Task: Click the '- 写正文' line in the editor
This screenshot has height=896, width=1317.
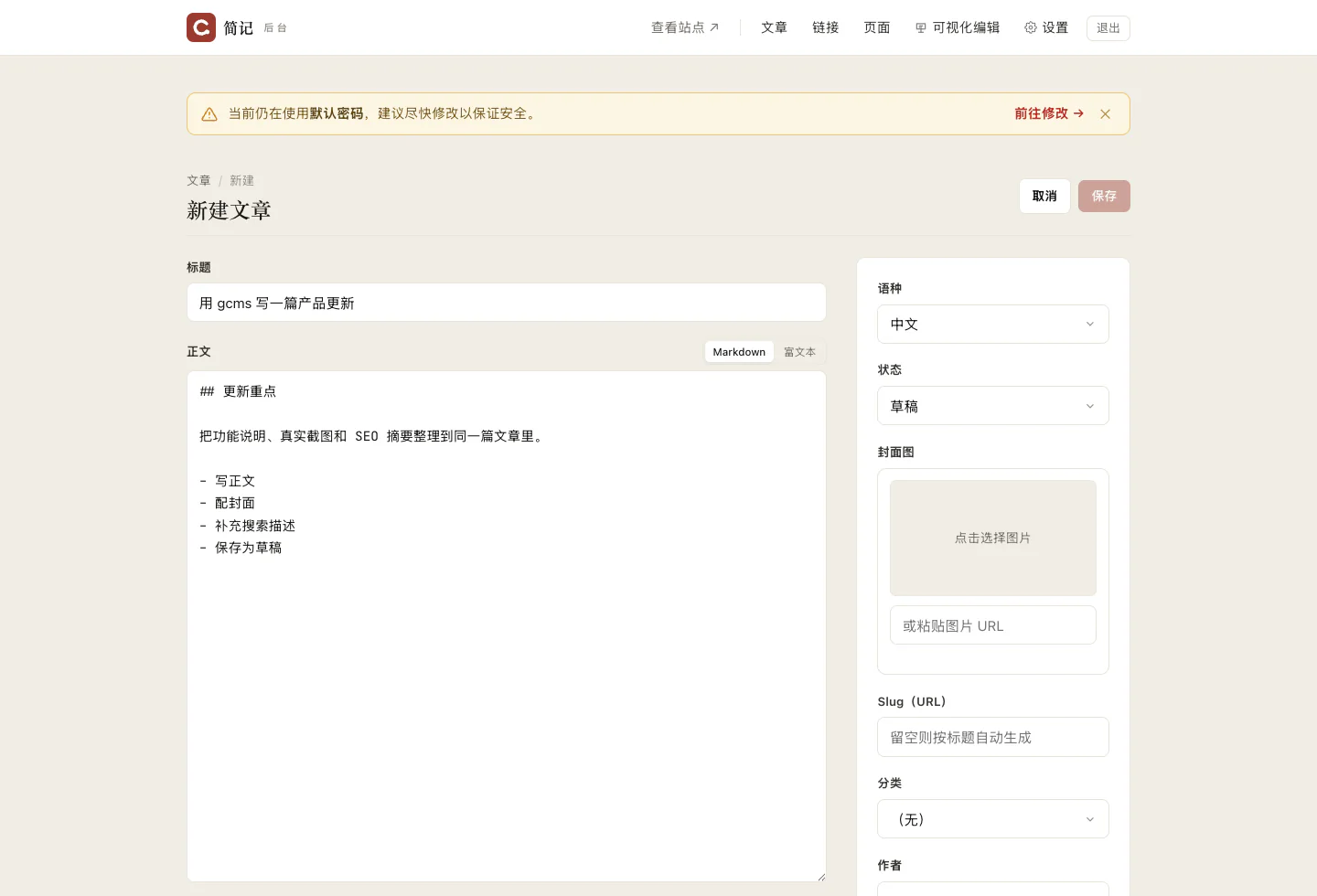Action: [x=228, y=481]
